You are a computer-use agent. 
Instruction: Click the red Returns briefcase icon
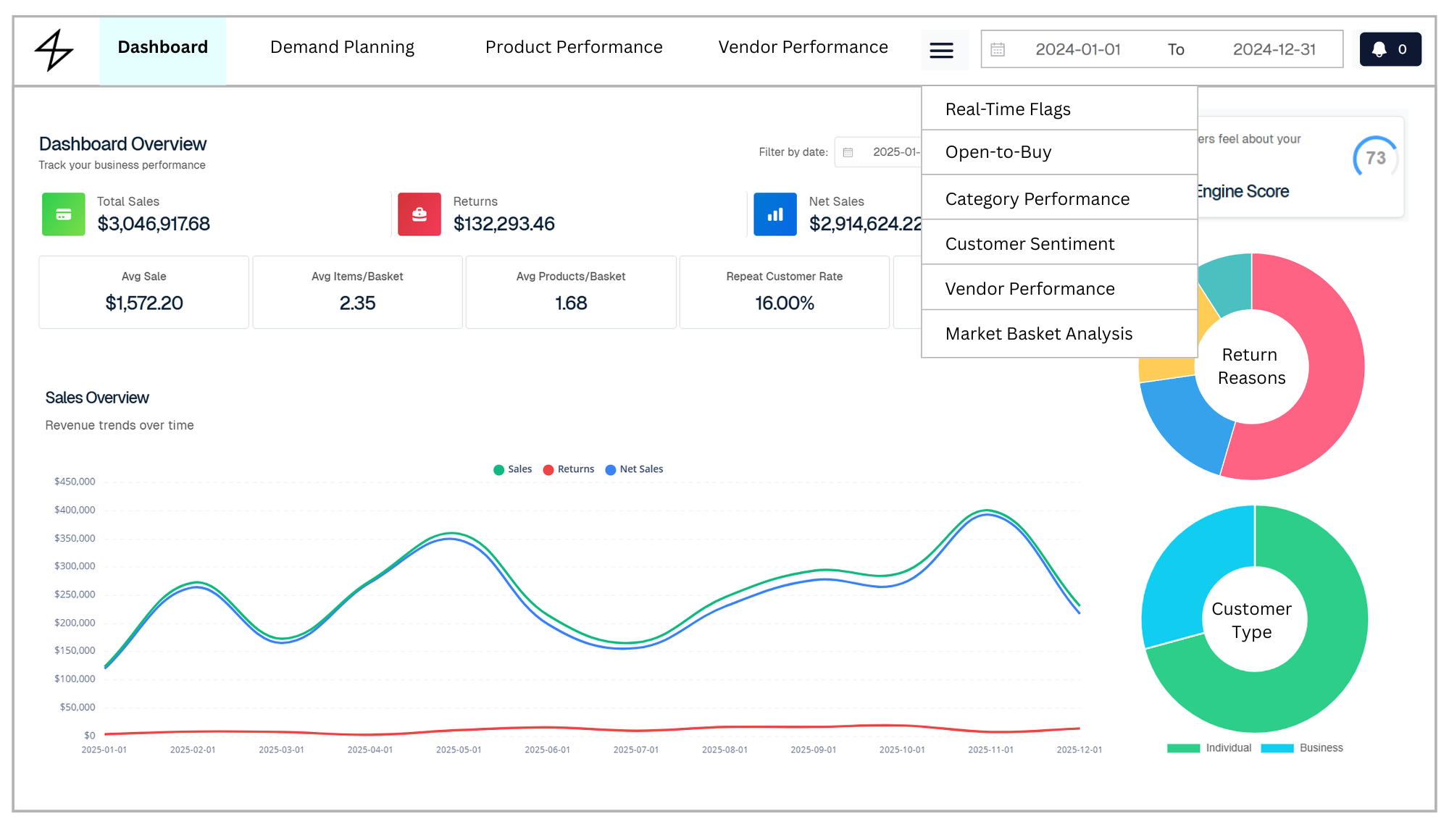(419, 214)
